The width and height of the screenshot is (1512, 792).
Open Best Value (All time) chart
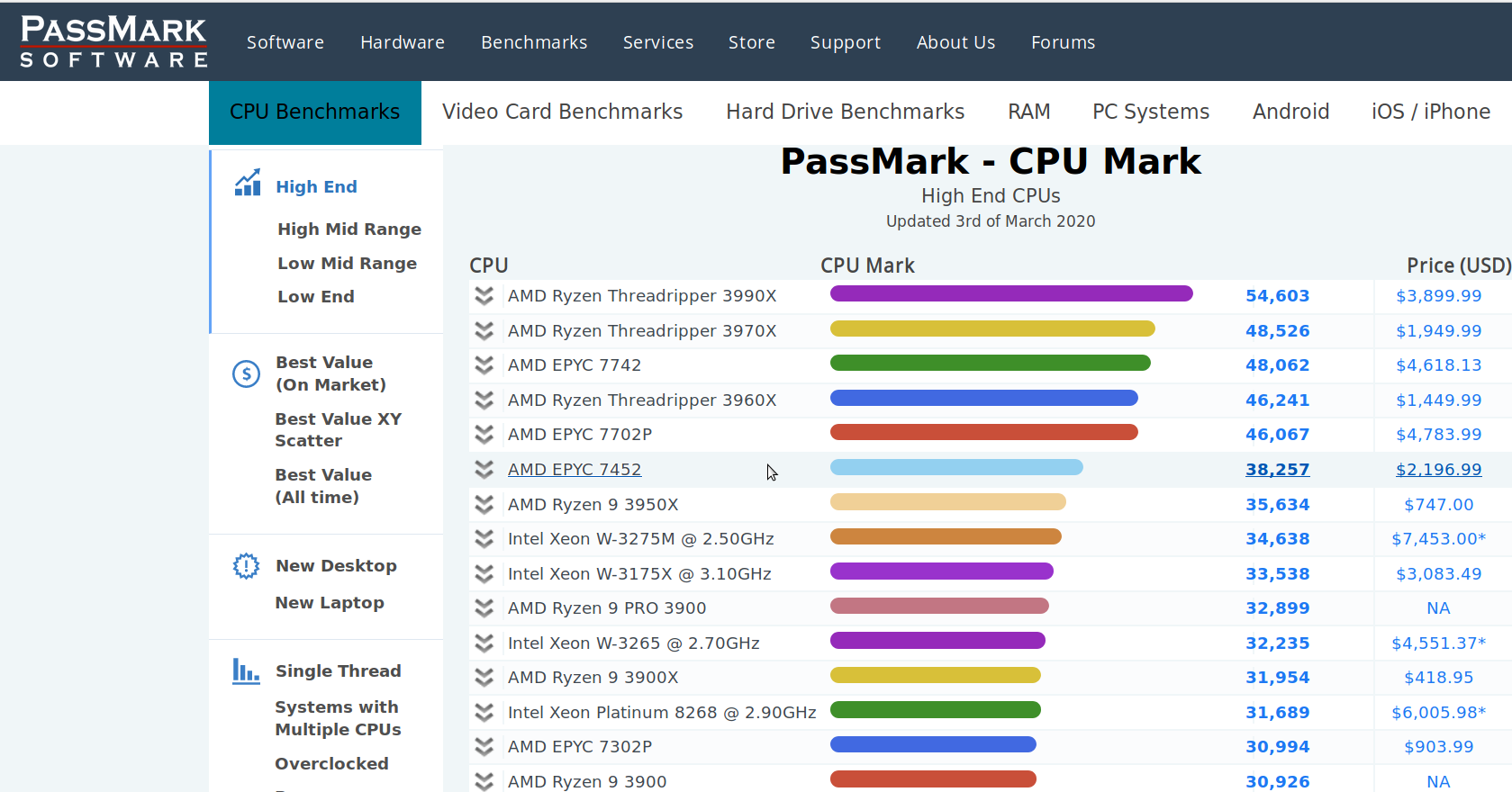[x=323, y=486]
